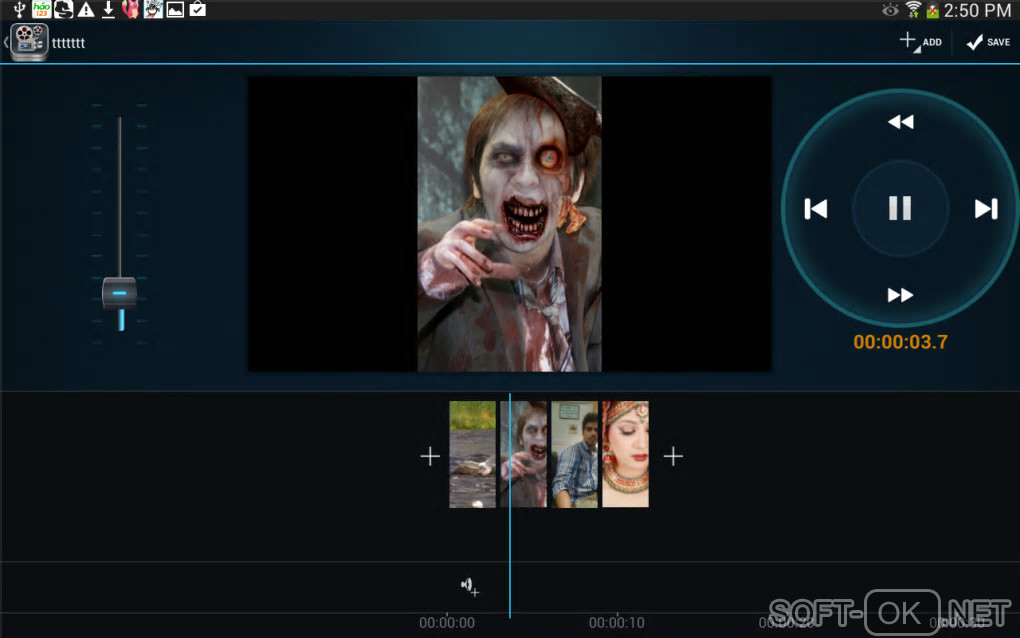Tap the zombie video preview
The width and height of the screenshot is (1020, 638).
pyautogui.click(x=509, y=224)
